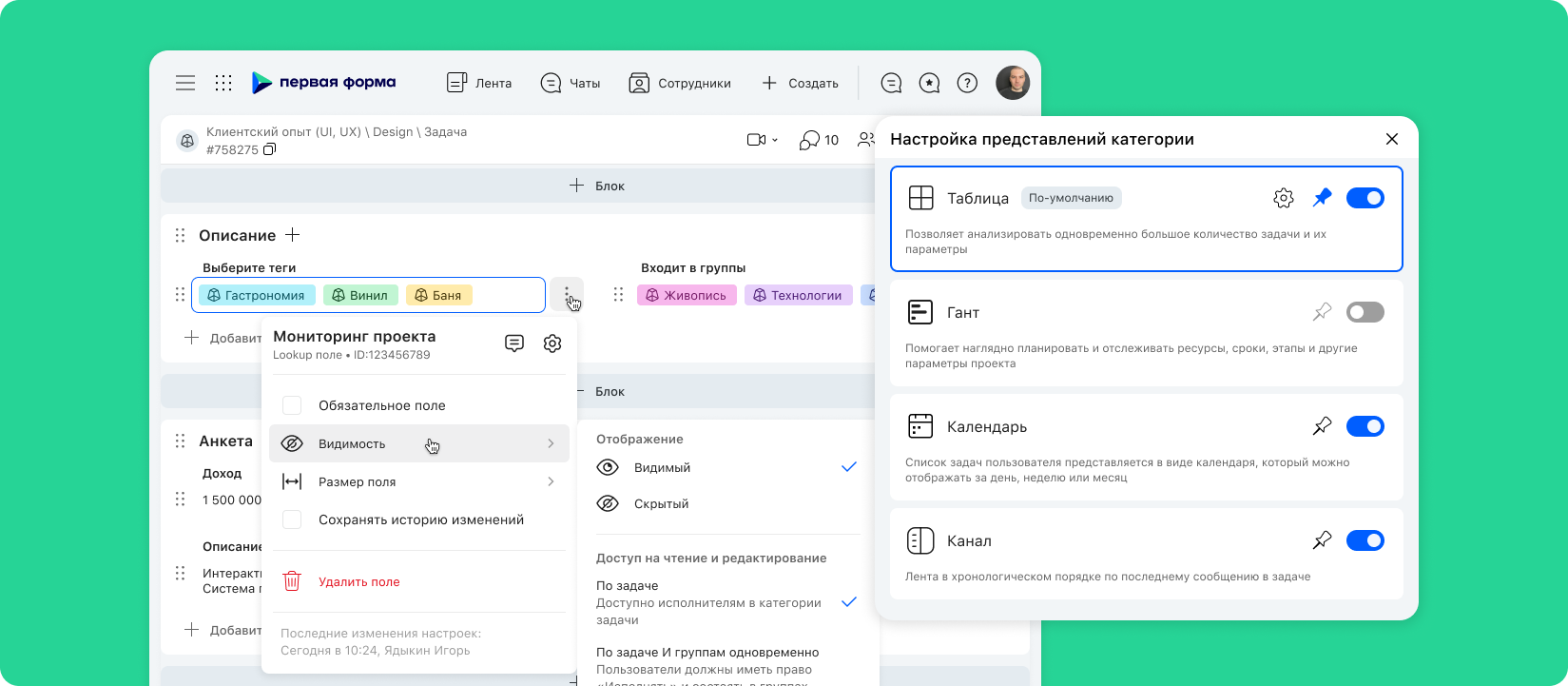Select the Размер поля menu item
This screenshot has width=1568, height=686.
click(419, 481)
